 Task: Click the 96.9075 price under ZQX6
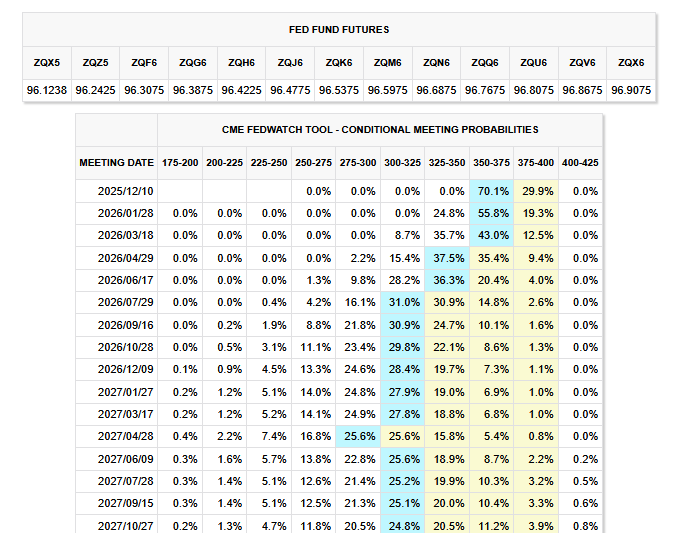coord(630,90)
